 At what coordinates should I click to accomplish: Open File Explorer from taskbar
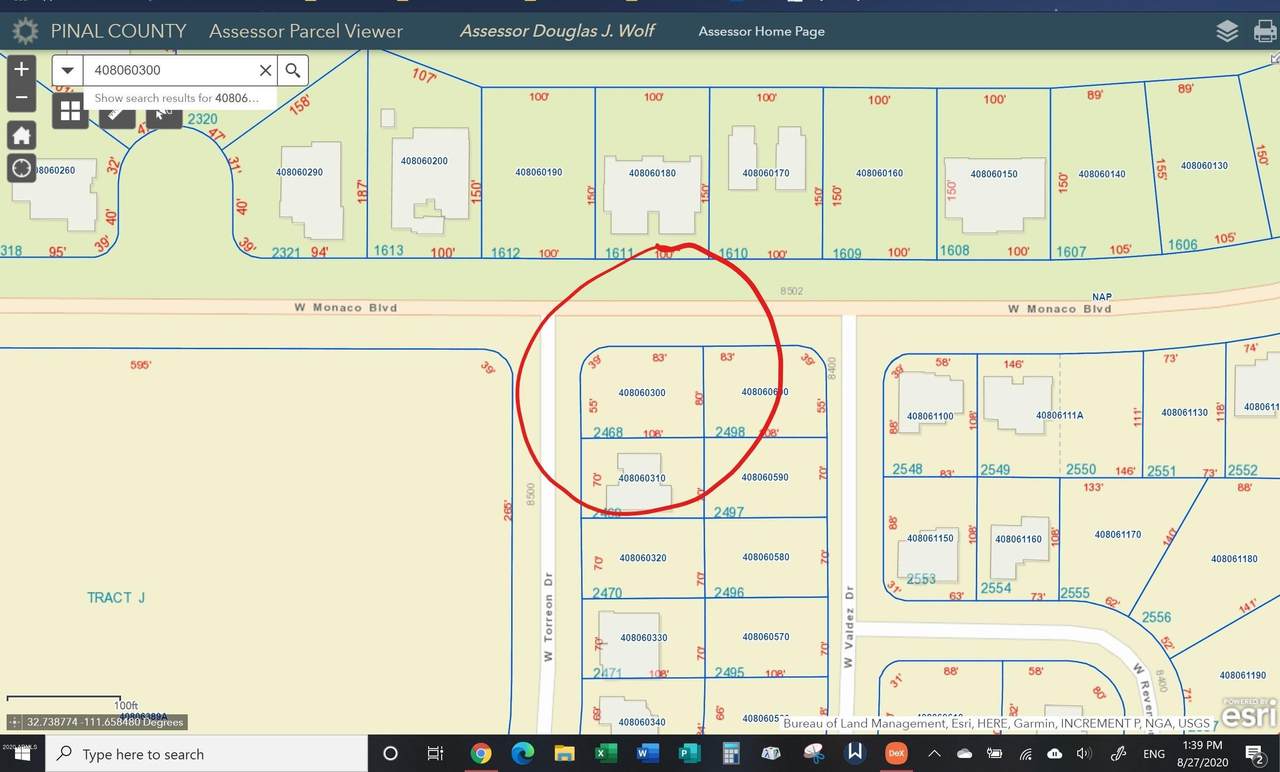564,754
